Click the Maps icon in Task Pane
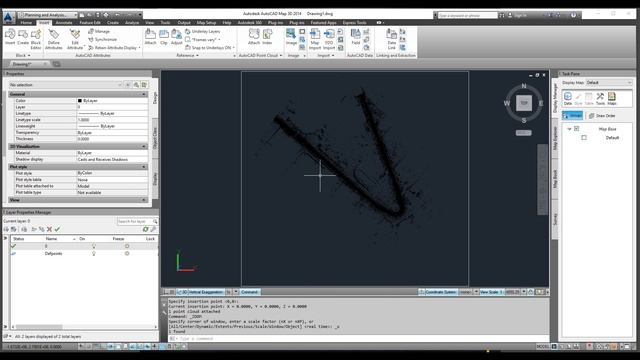The width and height of the screenshot is (640, 360). click(611, 98)
